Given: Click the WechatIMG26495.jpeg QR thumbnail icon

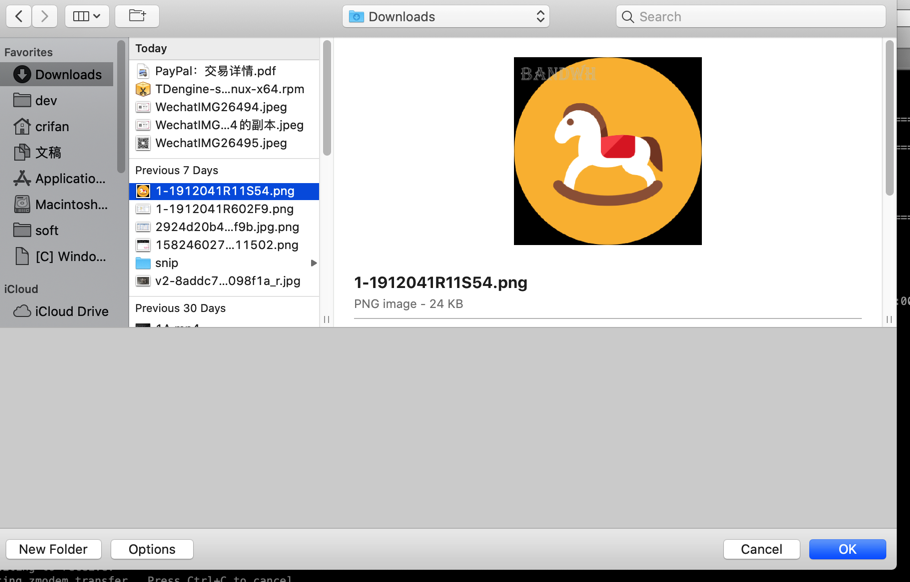Looking at the screenshot, I should [x=143, y=143].
